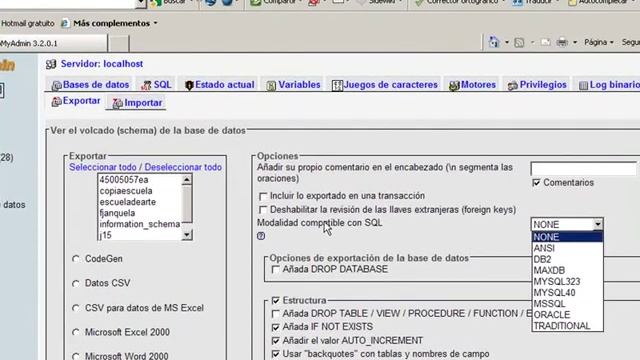Uncheck Añadir el valor AUTO_INCREMENT
Image resolution: width=640 pixels, height=360 pixels.
[x=276, y=341]
